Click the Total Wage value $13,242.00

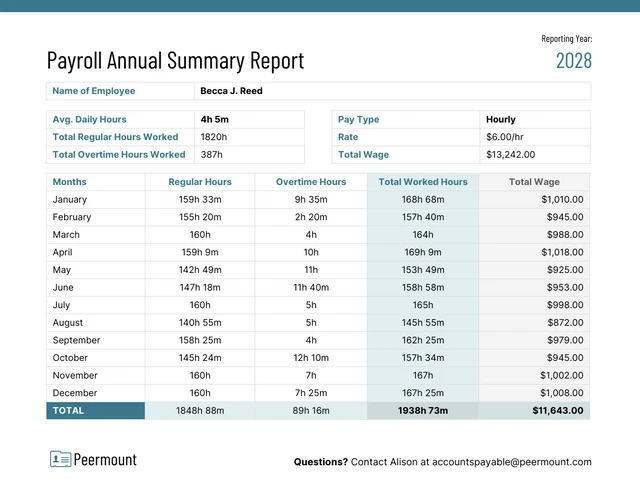click(511, 155)
